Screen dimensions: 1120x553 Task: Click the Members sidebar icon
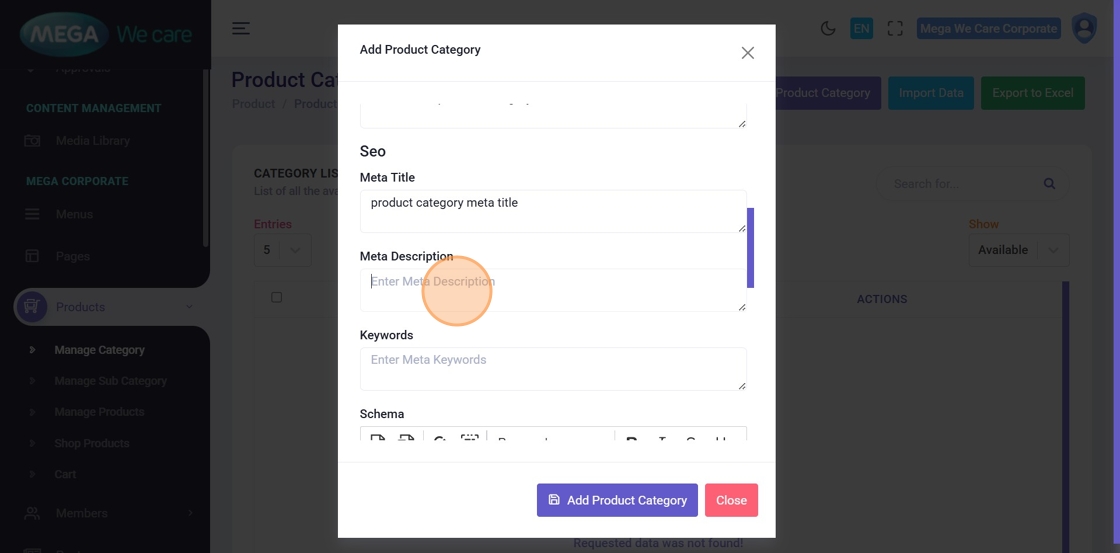[32, 513]
